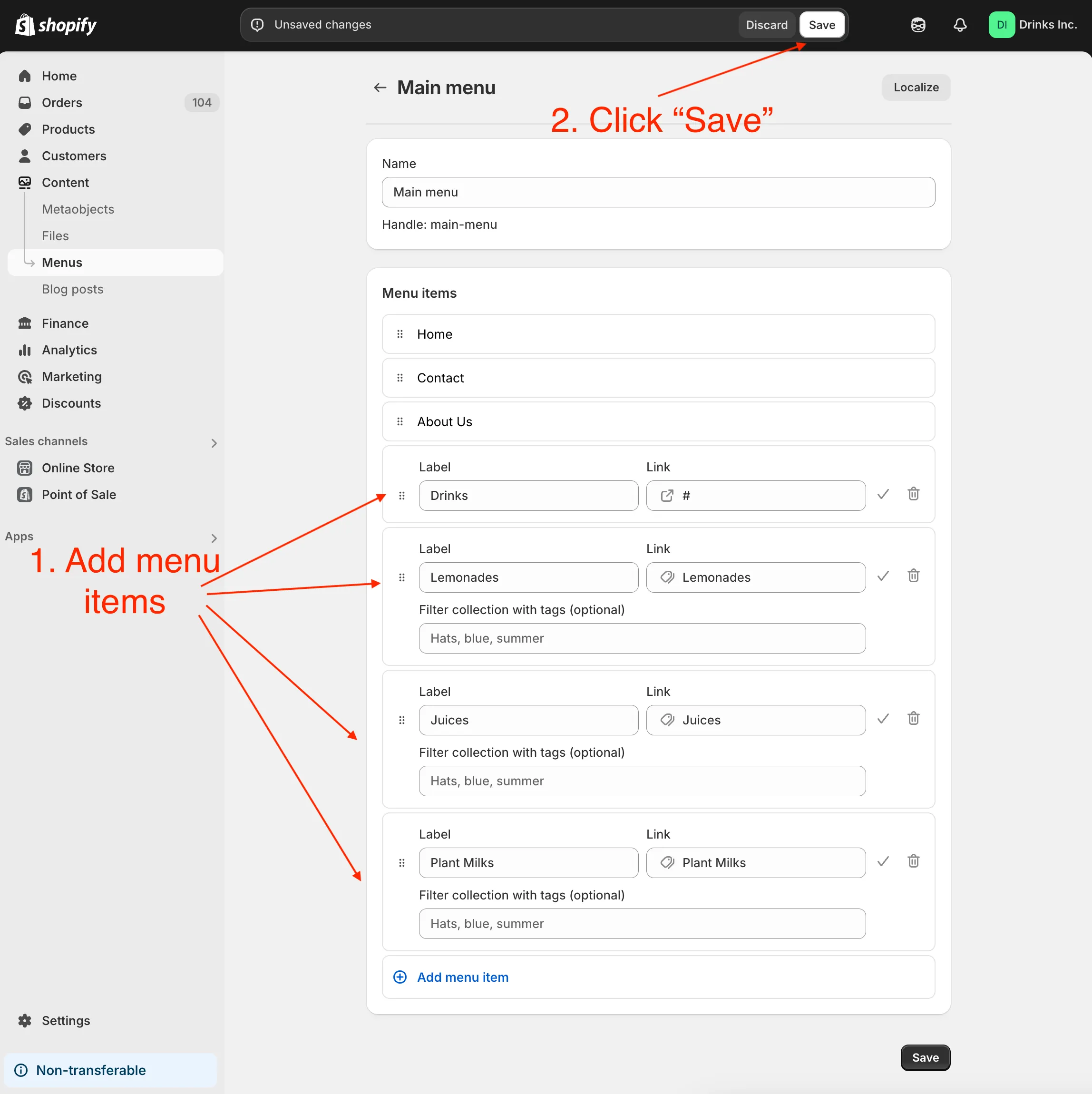Click the external link icon in Drinks link field
The width and height of the screenshot is (1092, 1094).
click(x=667, y=495)
